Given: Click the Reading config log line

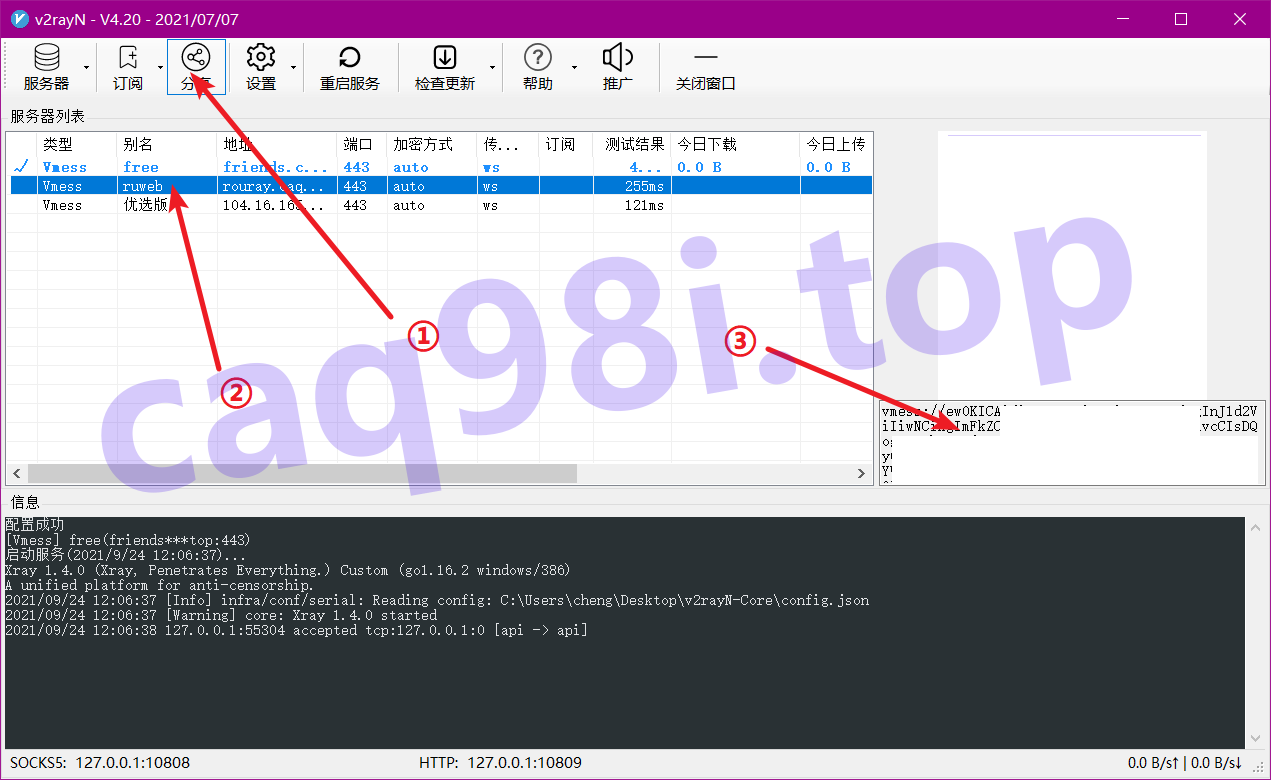Looking at the screenshot, I should 437,600.
